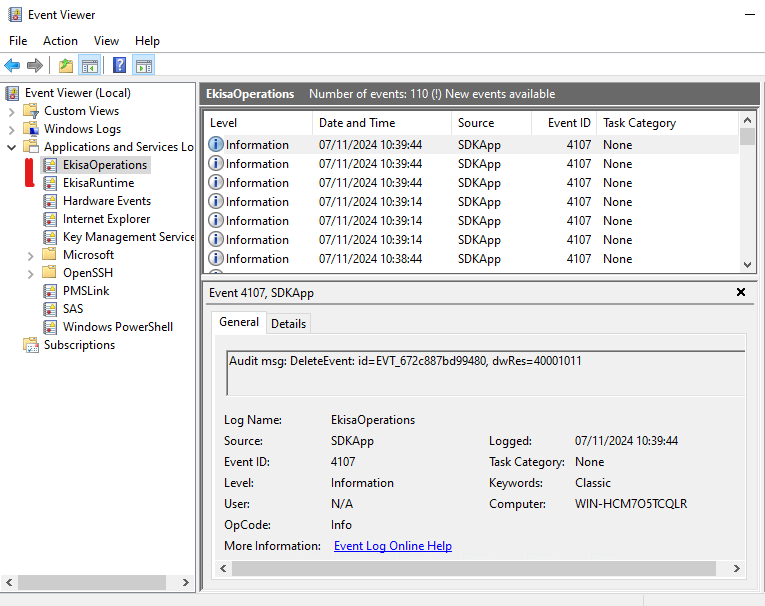Screen dimensions: 765x606
Task: Click the Forward arrow toolbar icon
Action: pos(35,66)
